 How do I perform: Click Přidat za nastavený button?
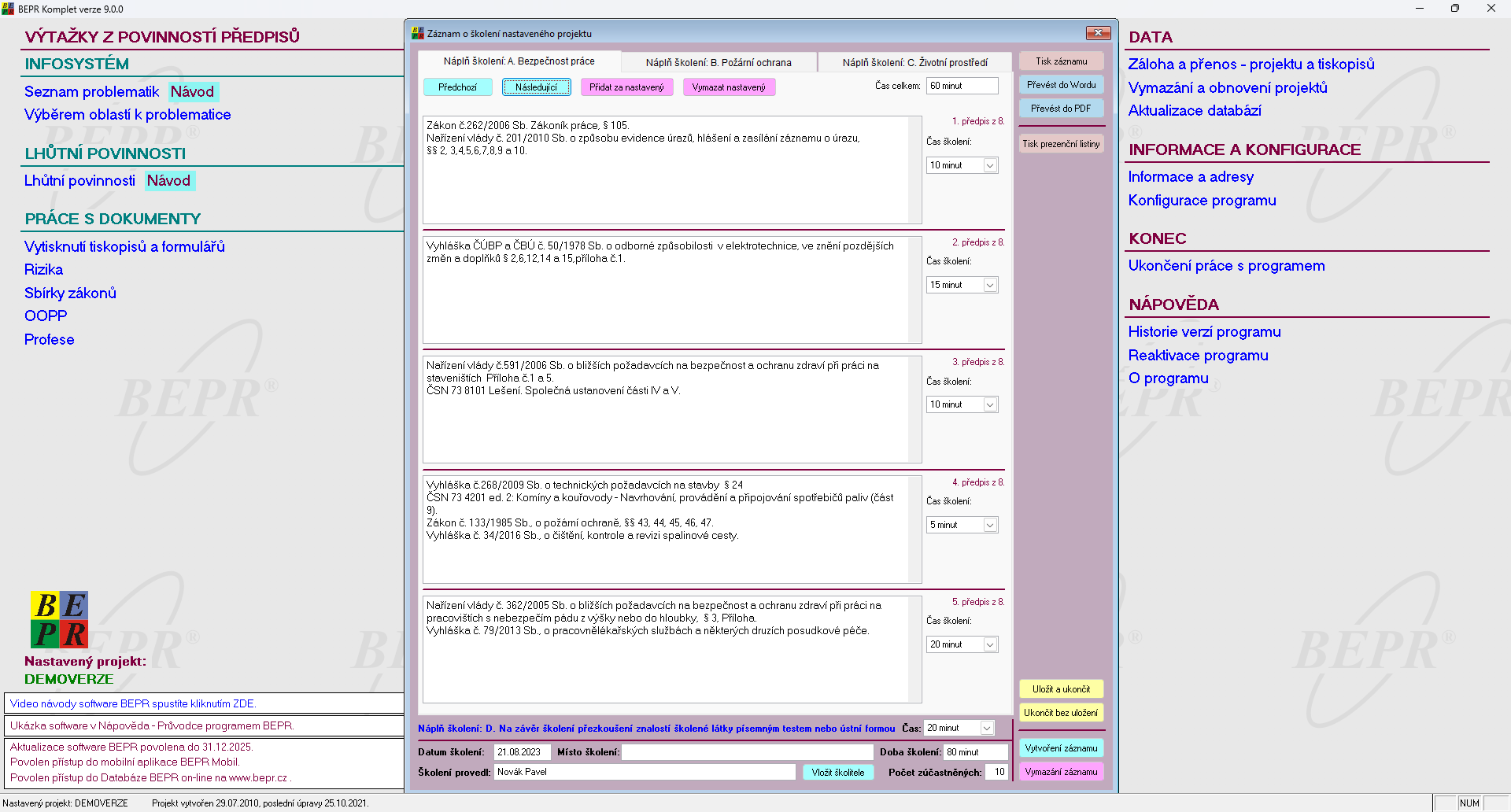626,87
